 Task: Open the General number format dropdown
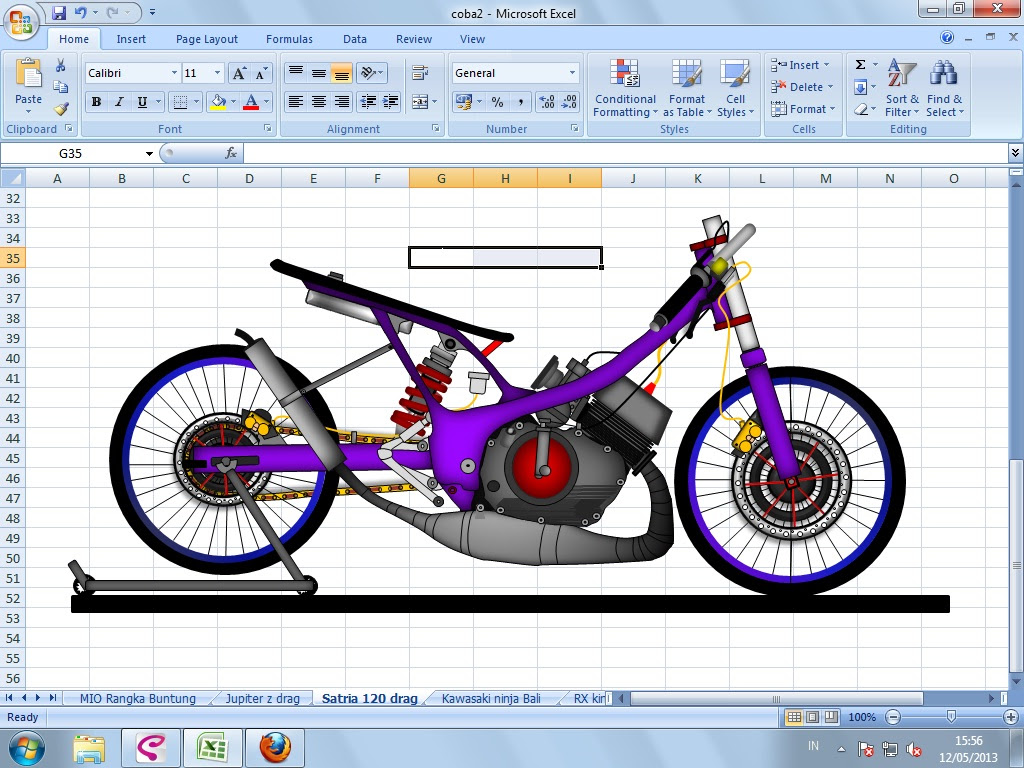pos(572,73)
